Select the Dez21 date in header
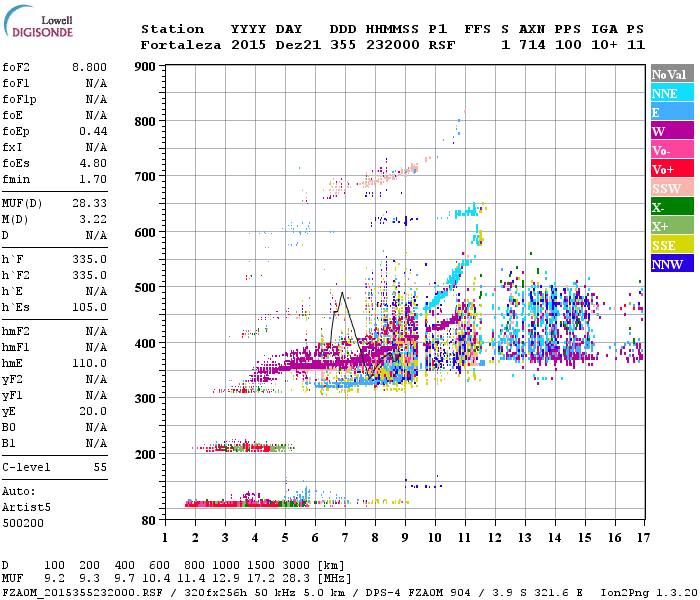Image resolution: width=700 pixels, height=600 pixels. pos(298,45)
